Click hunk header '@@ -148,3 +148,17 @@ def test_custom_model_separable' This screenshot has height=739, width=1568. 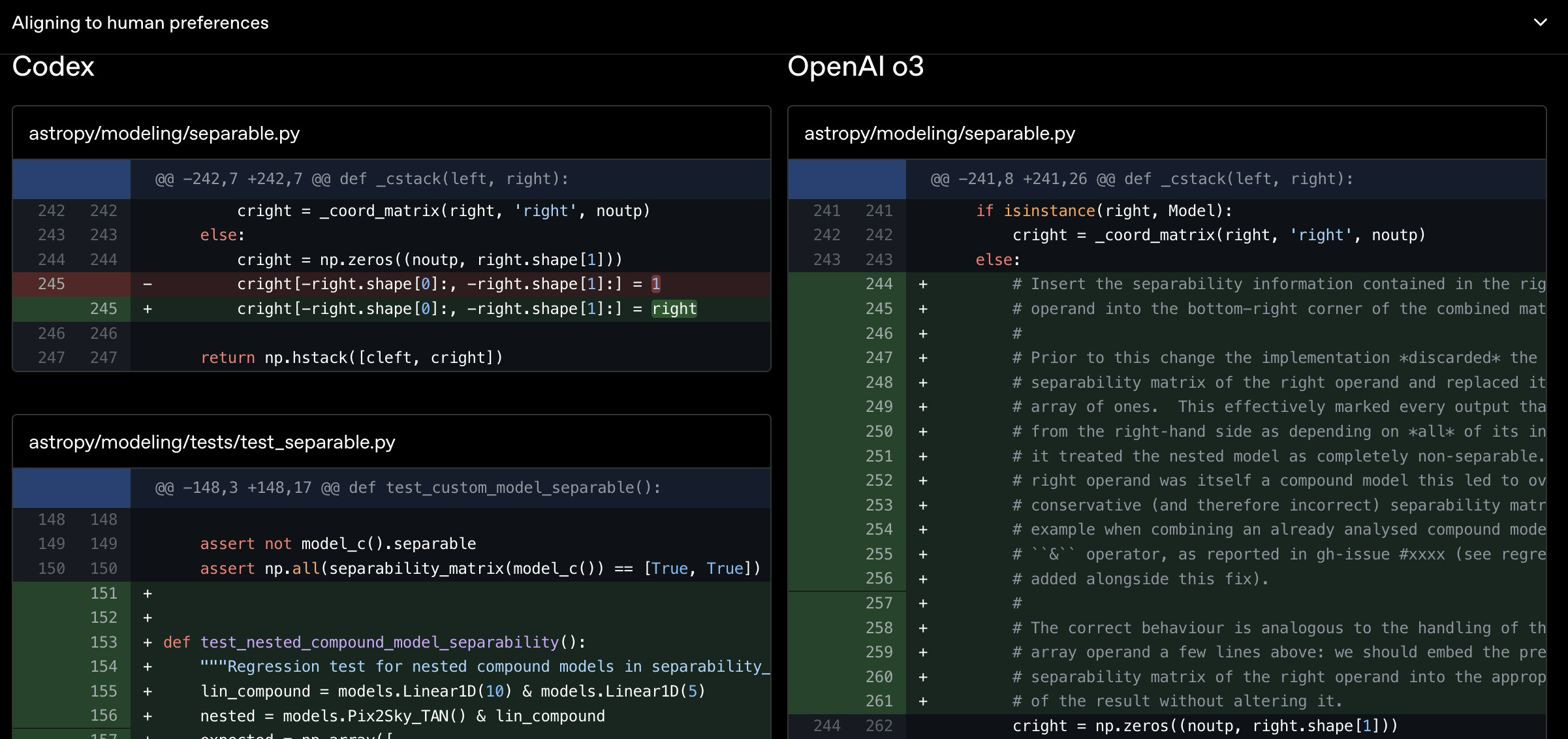pos(408,488)
